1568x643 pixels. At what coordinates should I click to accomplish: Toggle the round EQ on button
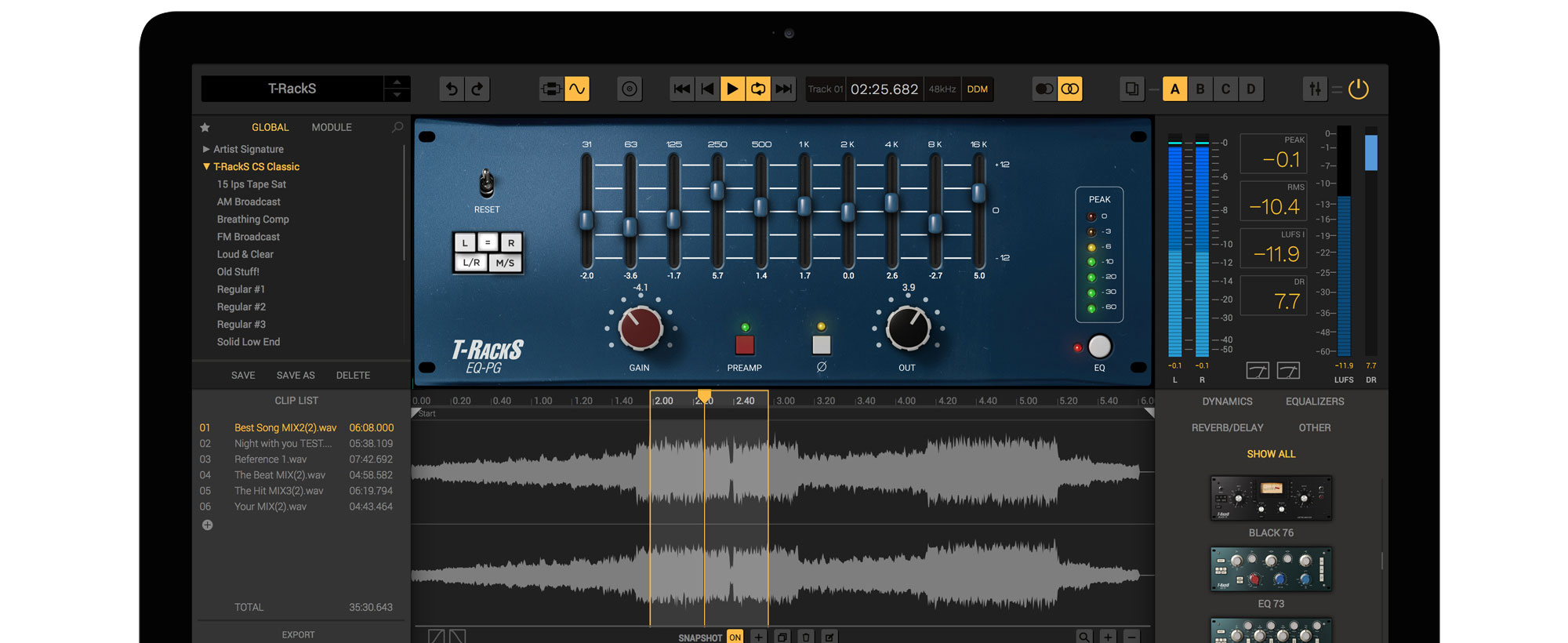[1100, 346]
